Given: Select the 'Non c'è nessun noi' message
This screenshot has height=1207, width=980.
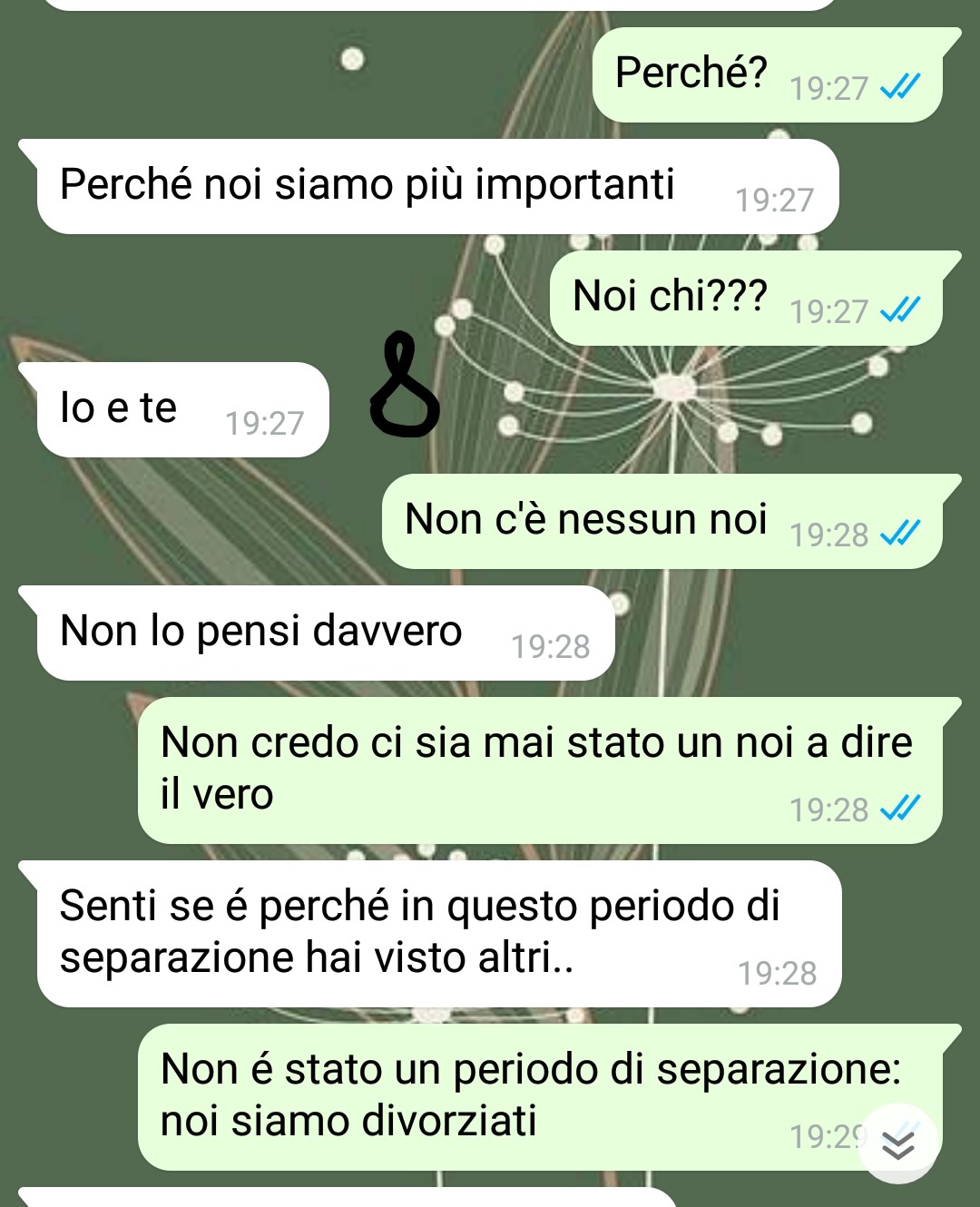Looking at the screenshot, I should [x=662, y=521].
